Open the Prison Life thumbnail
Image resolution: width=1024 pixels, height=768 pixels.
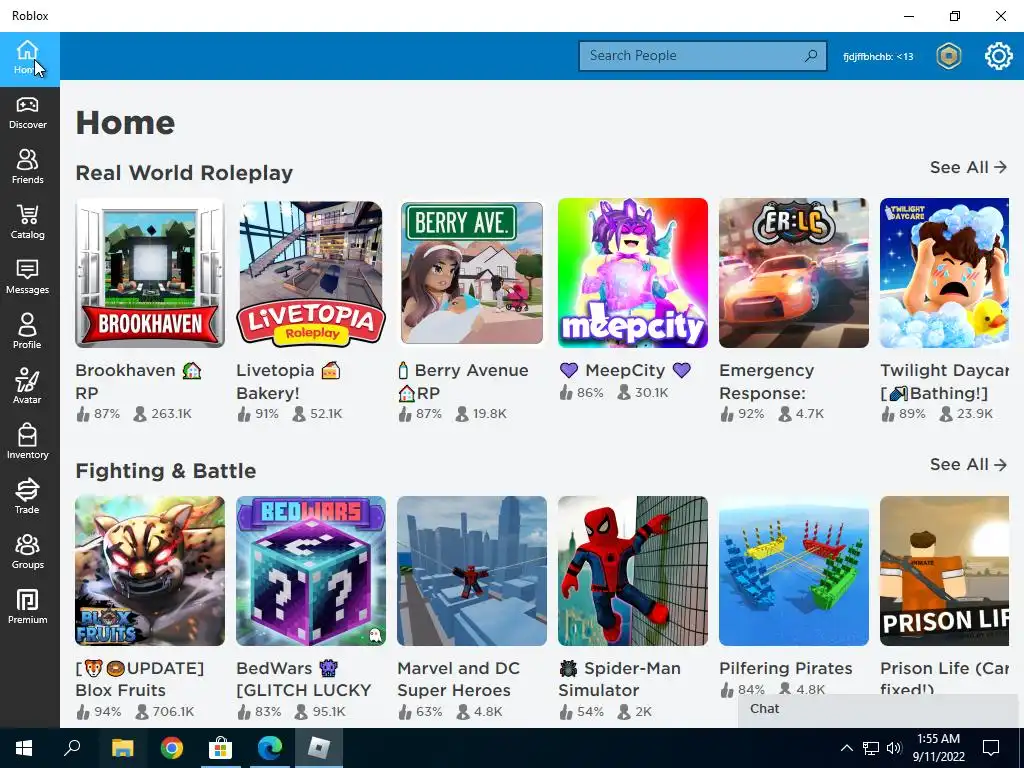[944, 571]
